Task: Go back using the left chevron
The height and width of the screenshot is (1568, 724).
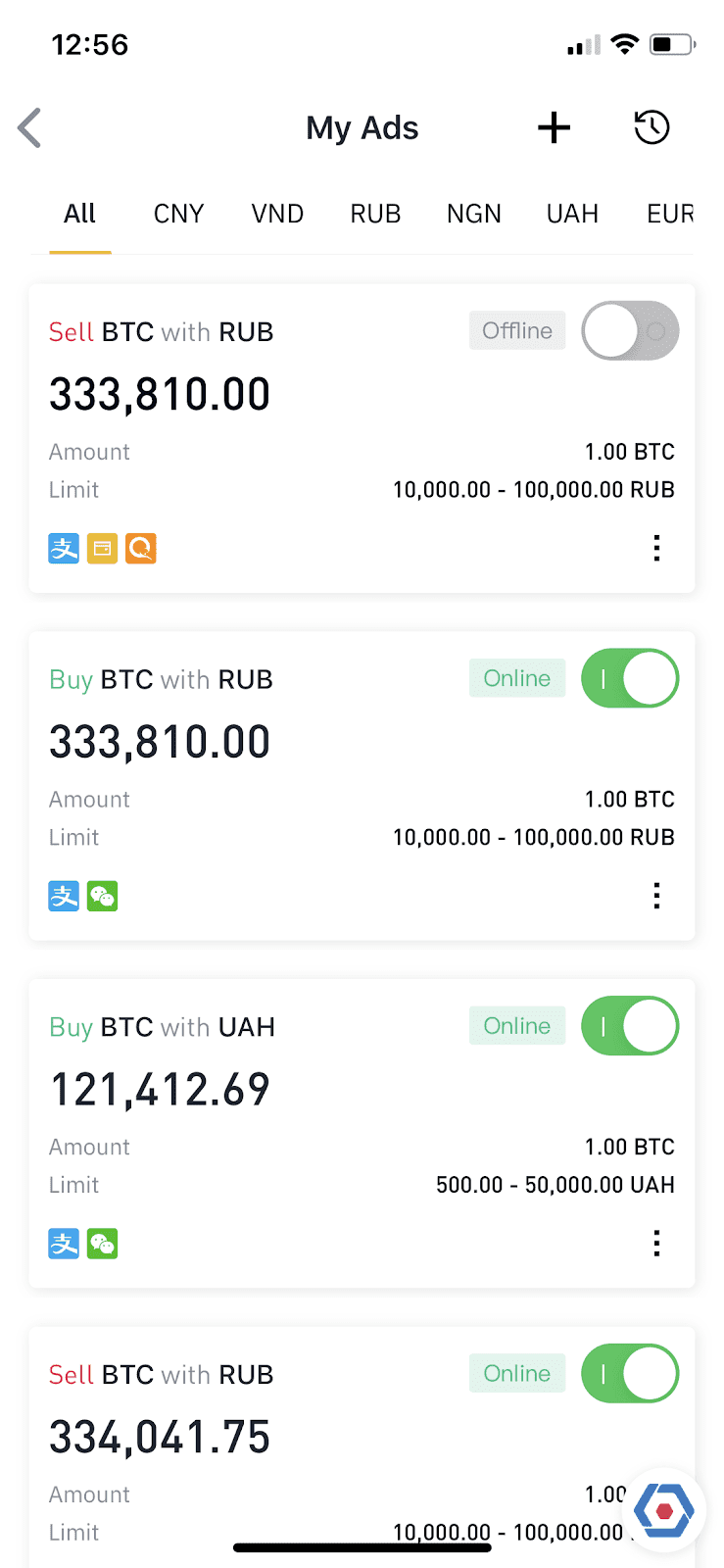Action: [x=30, y=127]
